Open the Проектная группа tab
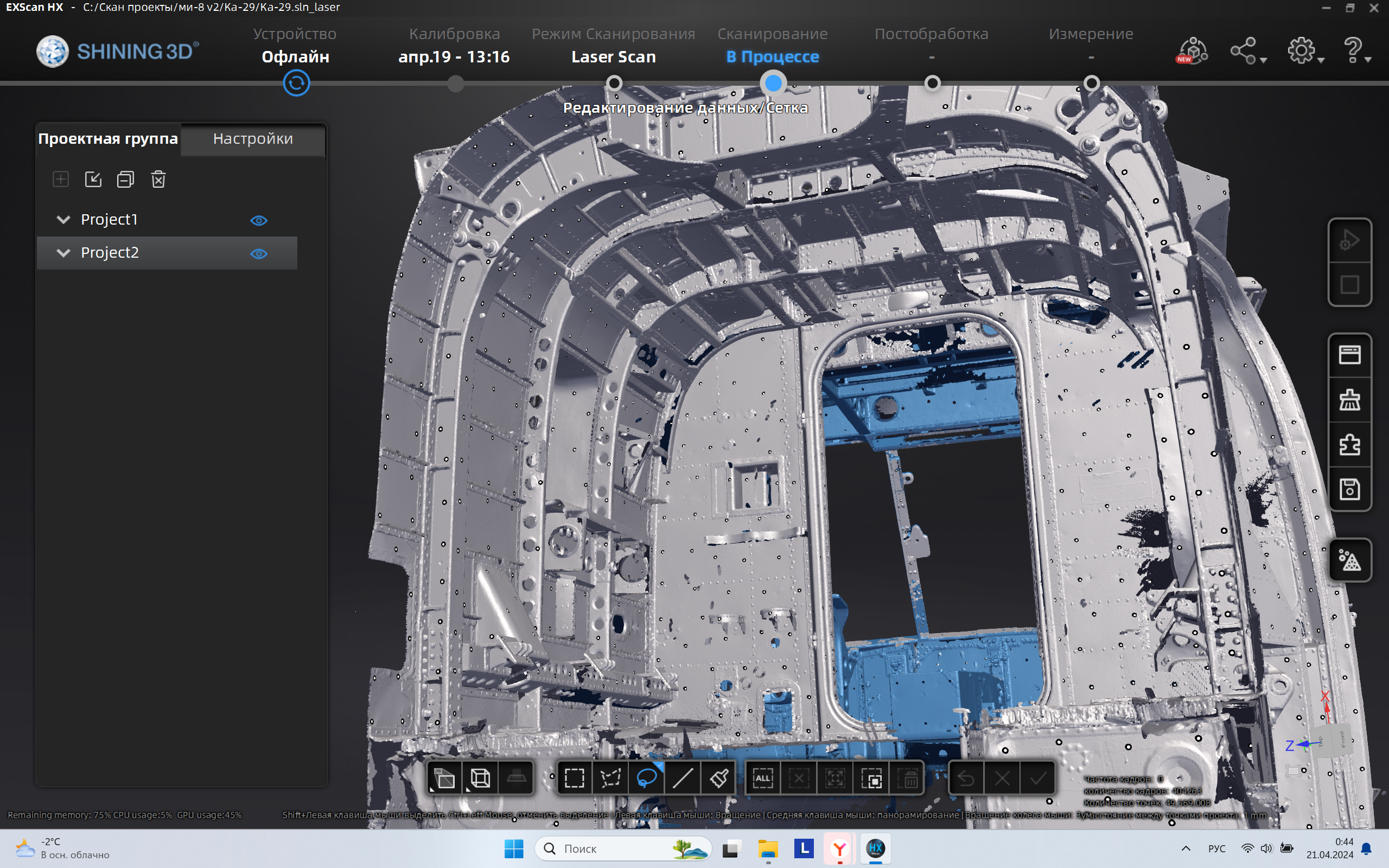Screen dimensions: 1389x868 click(x=108, y=139)
